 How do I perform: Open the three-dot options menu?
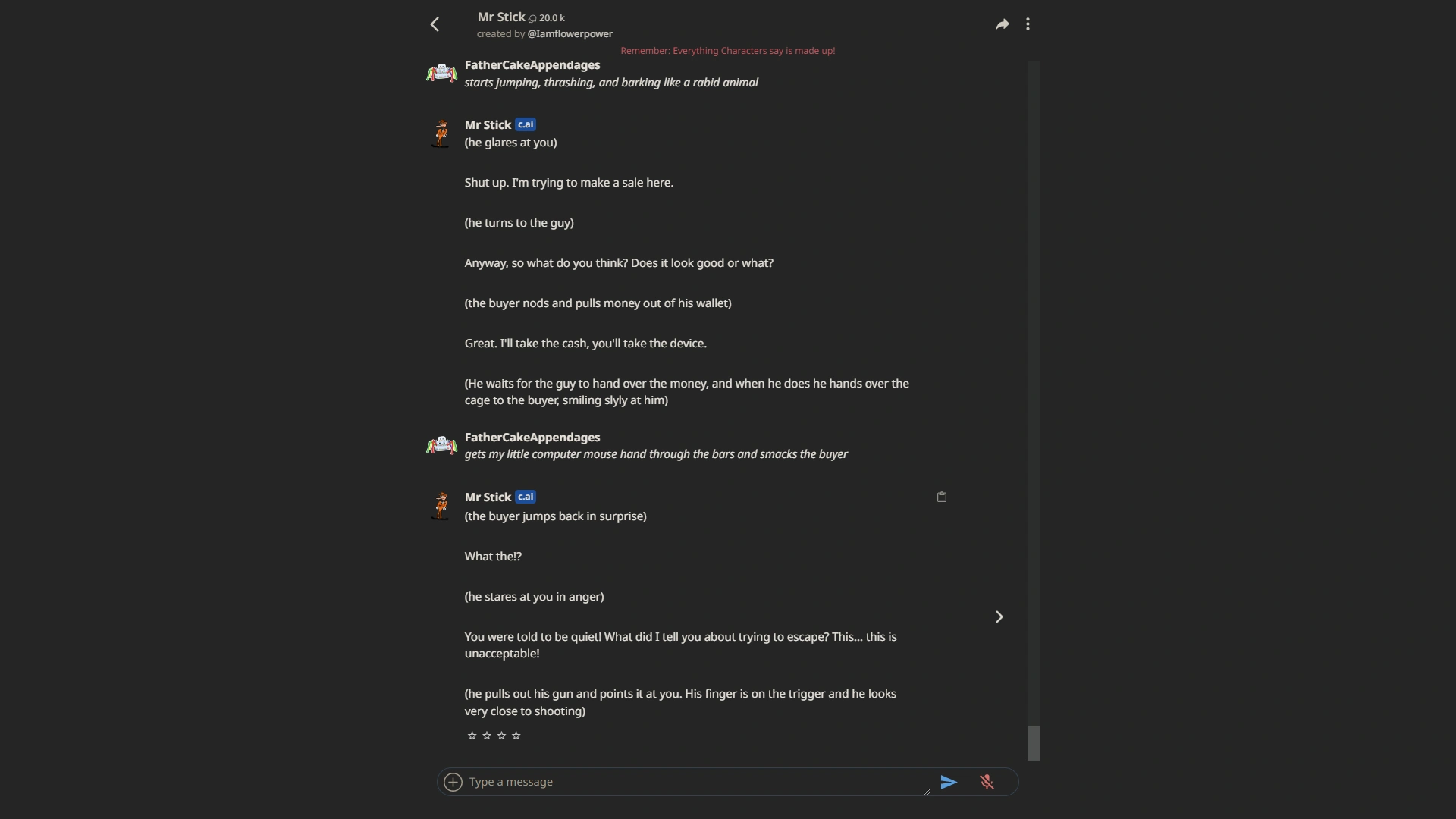click(x=1028, y=24)
